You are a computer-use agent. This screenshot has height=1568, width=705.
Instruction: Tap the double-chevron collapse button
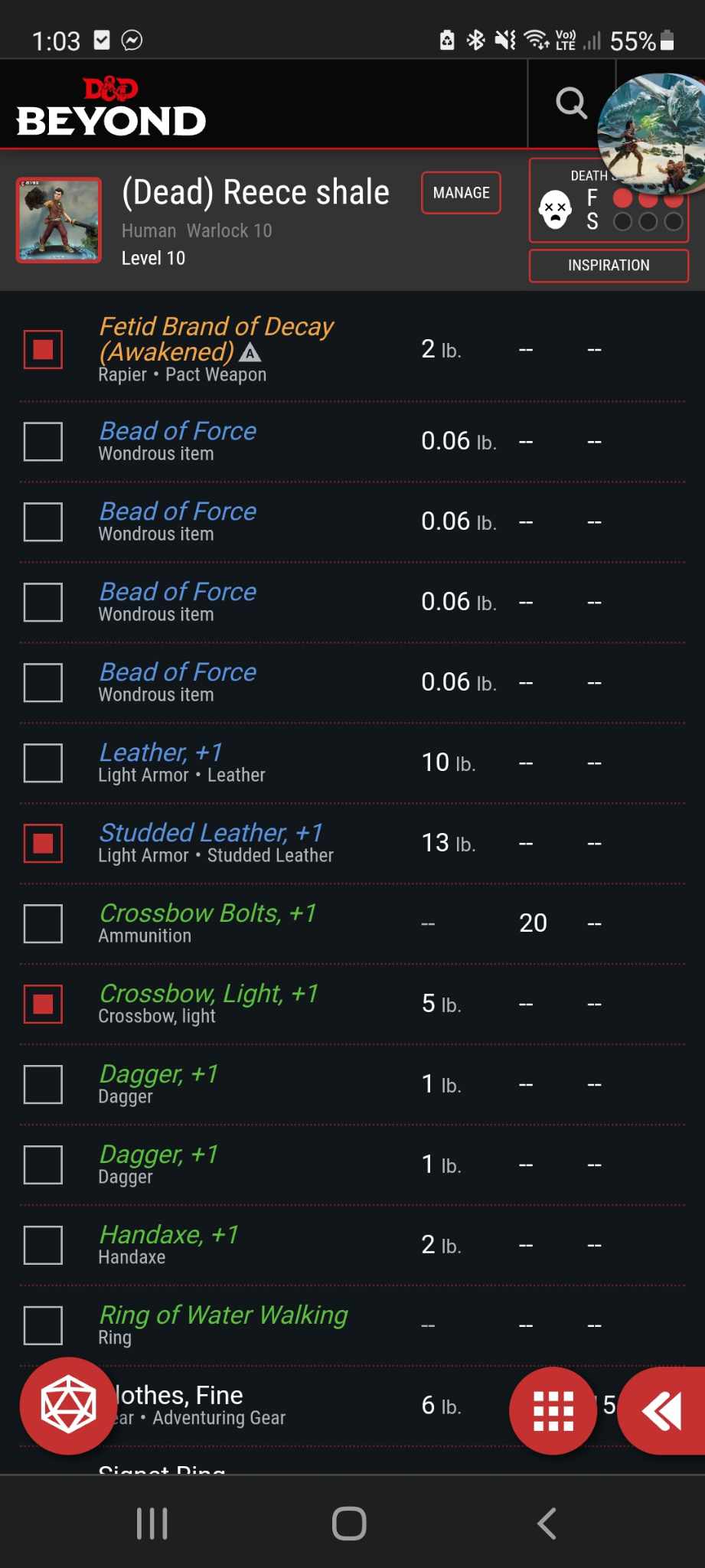coord(662,1410)
